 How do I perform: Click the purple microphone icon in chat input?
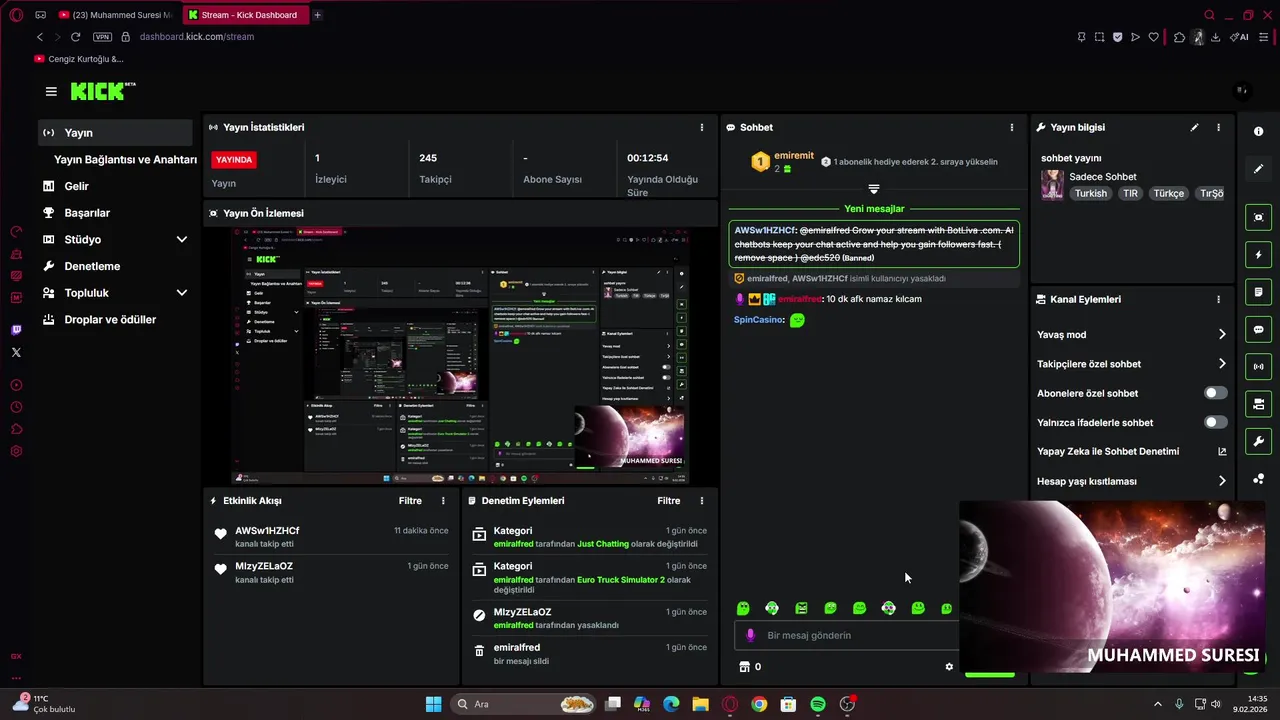[750, 635]
